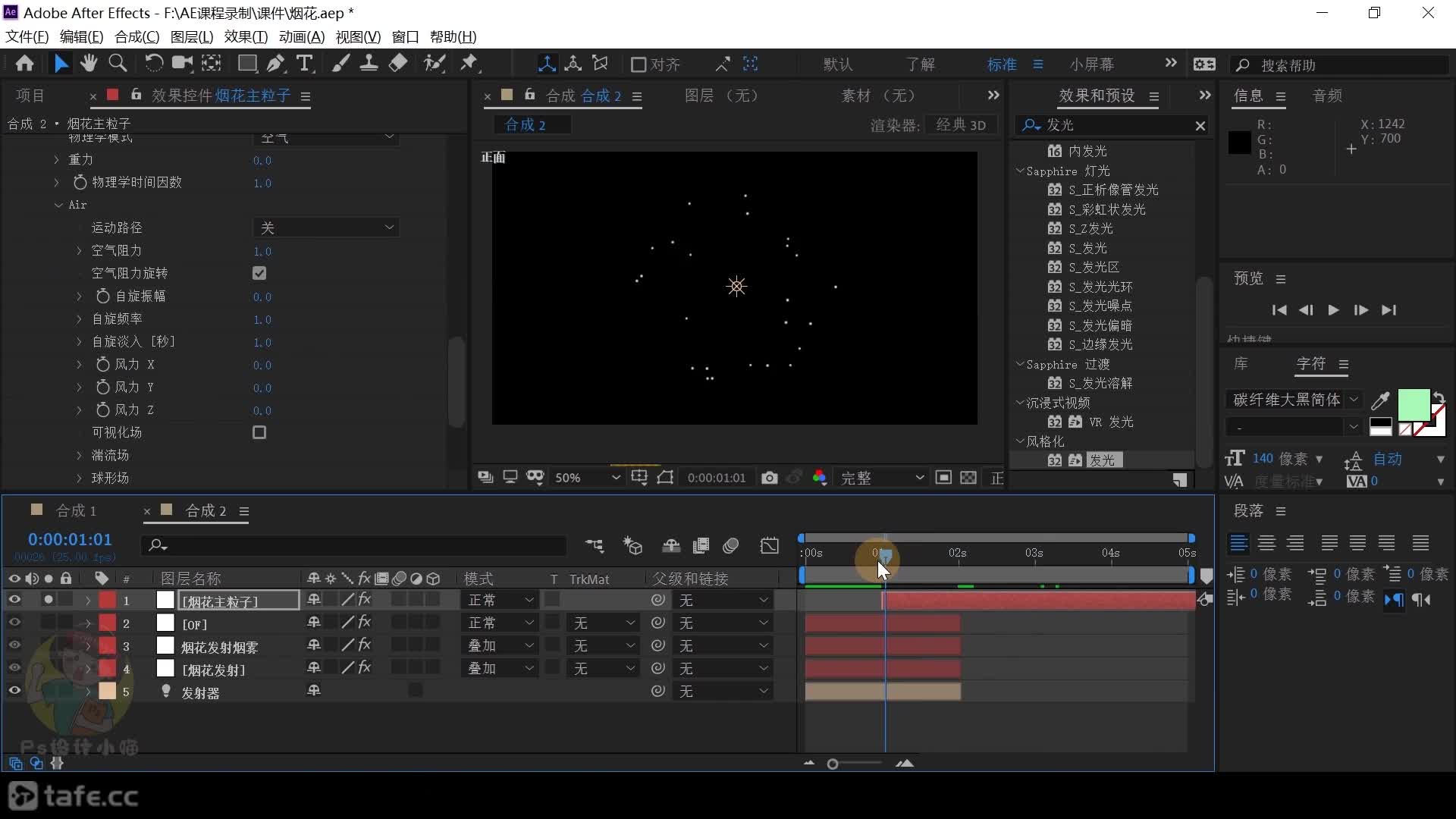Uncheck the 空气阻力旋转 checkbox
The image size is (1456, 819).
[x=259, y=273]
